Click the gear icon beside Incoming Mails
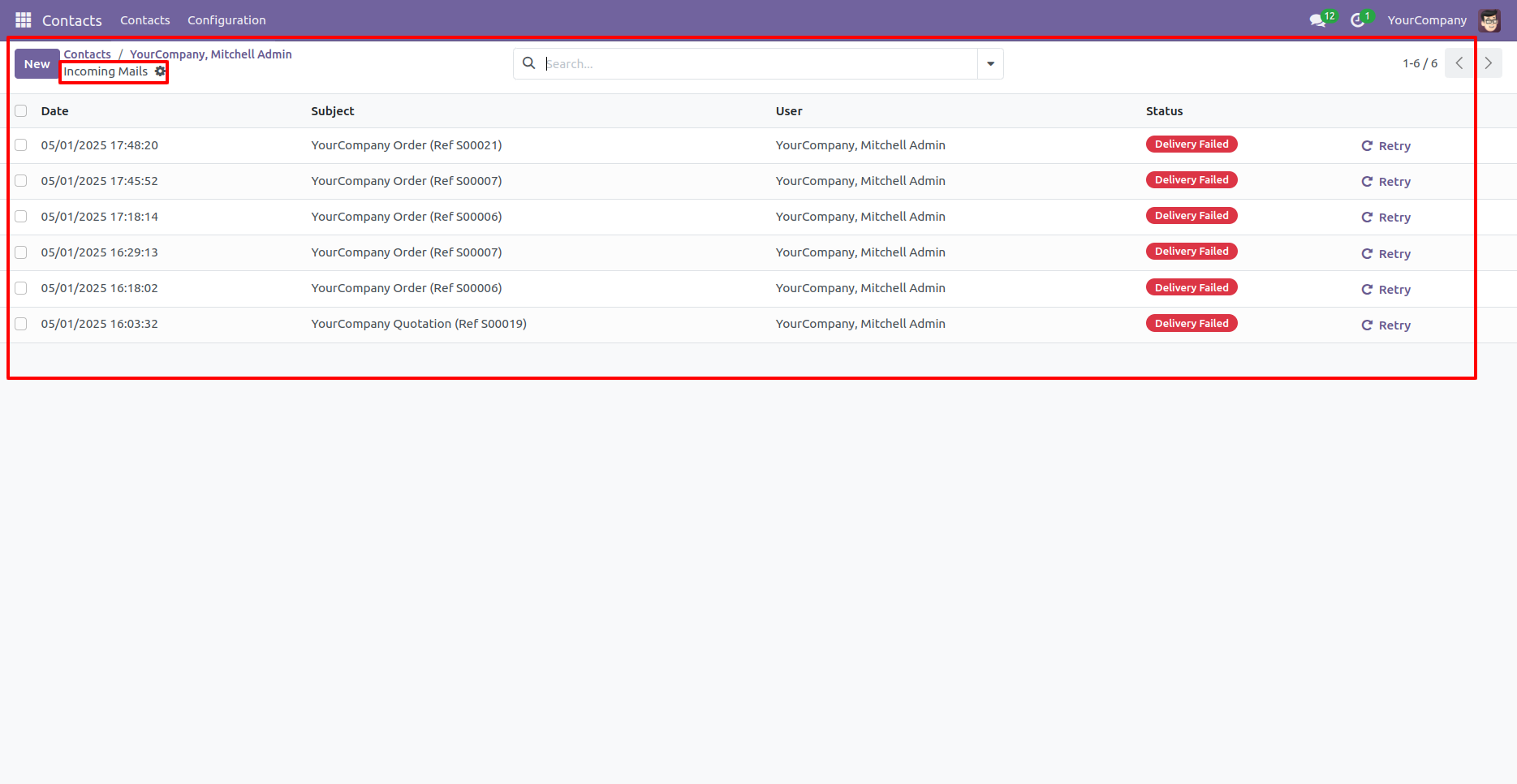The height and width of the screenshot is (784, 1517). 159,71
